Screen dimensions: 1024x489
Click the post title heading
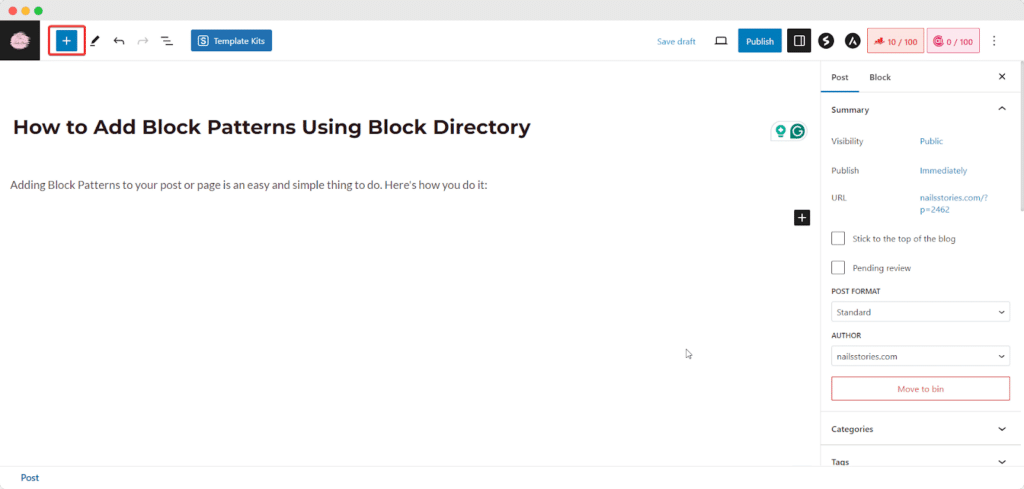pyautogui.click(x=272, y=127)
